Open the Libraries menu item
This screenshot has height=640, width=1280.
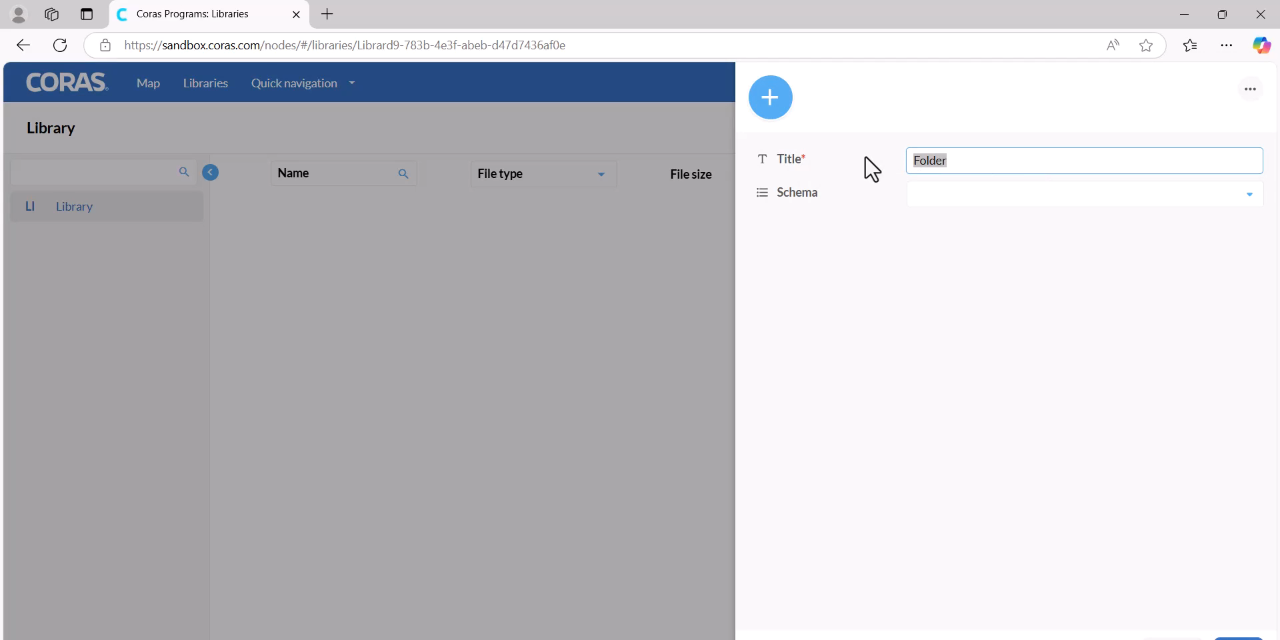[x=205, y=83]
